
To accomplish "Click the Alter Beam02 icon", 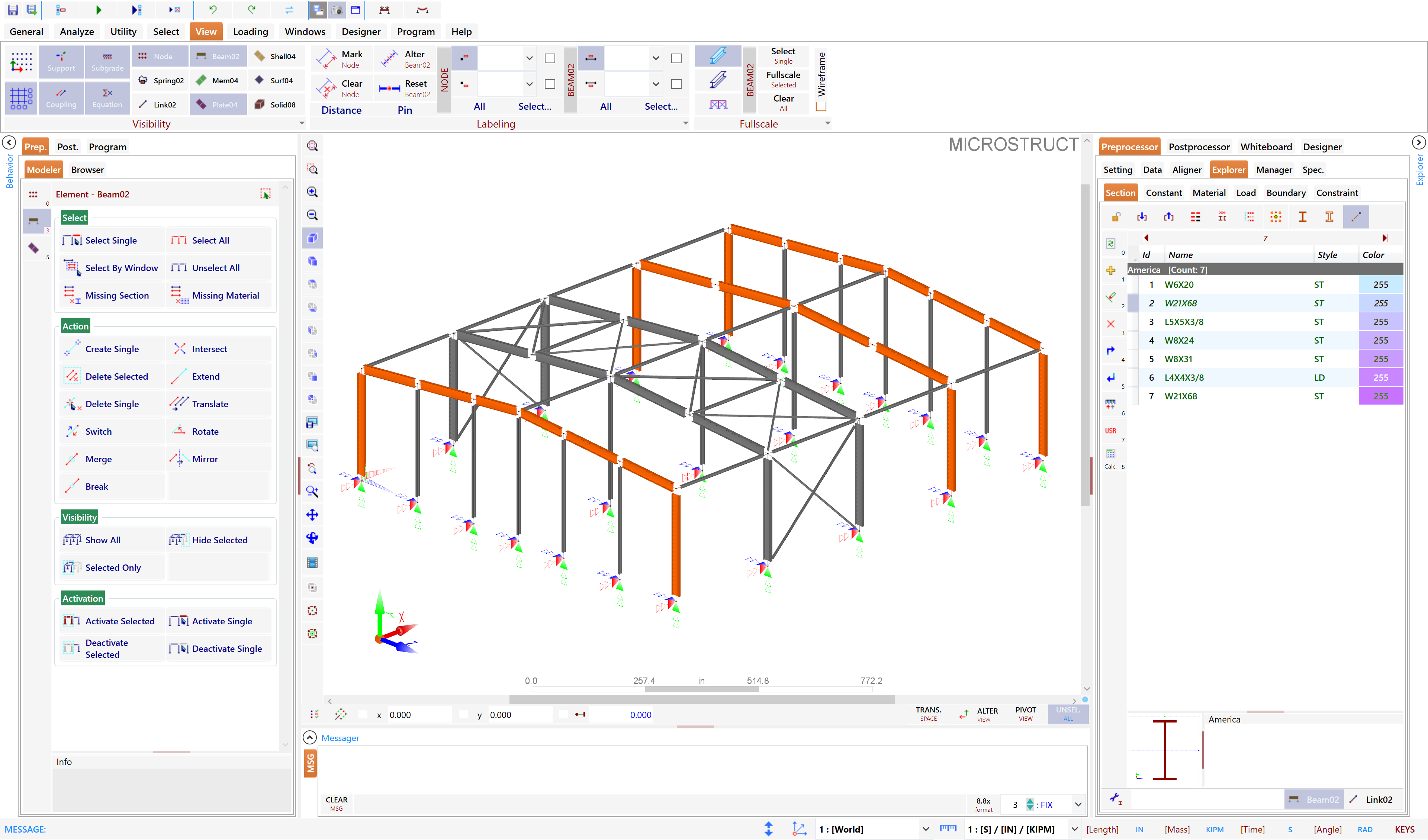I will pos(389,59).
